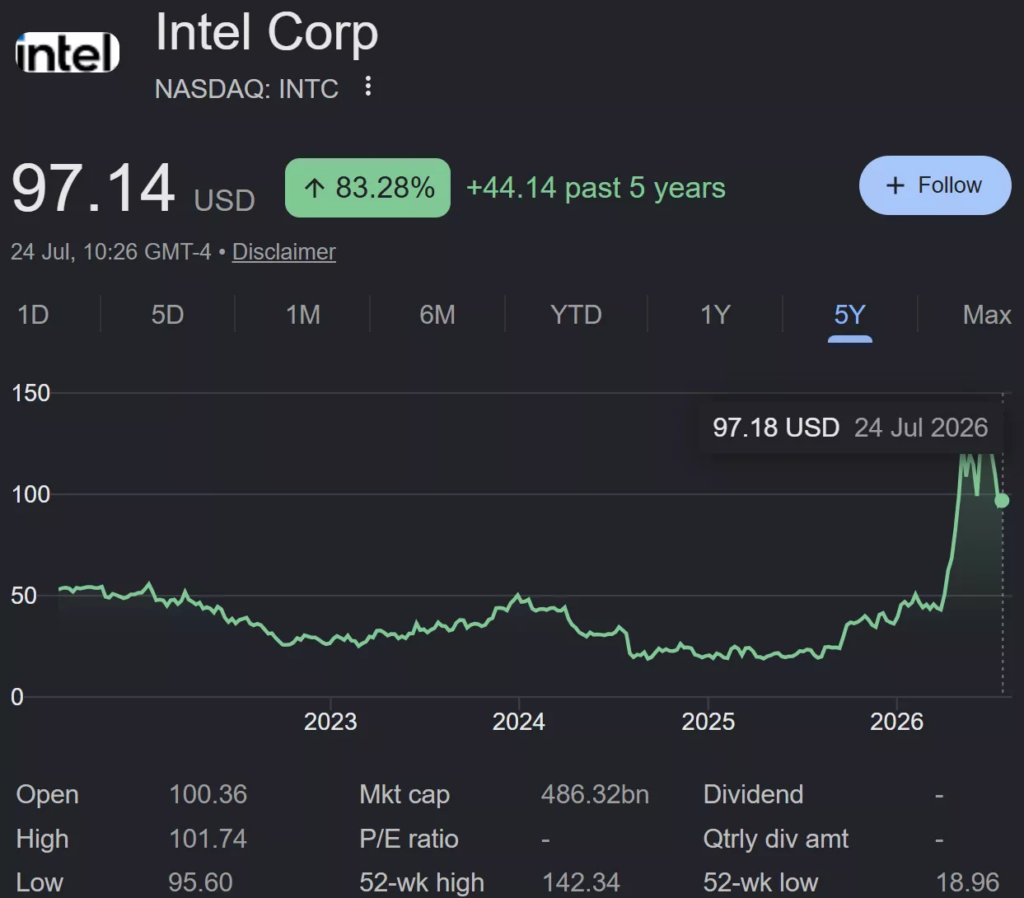Click the Dividend label
The height and width of the screenshot is (898, 1024).
coord(753,795)
